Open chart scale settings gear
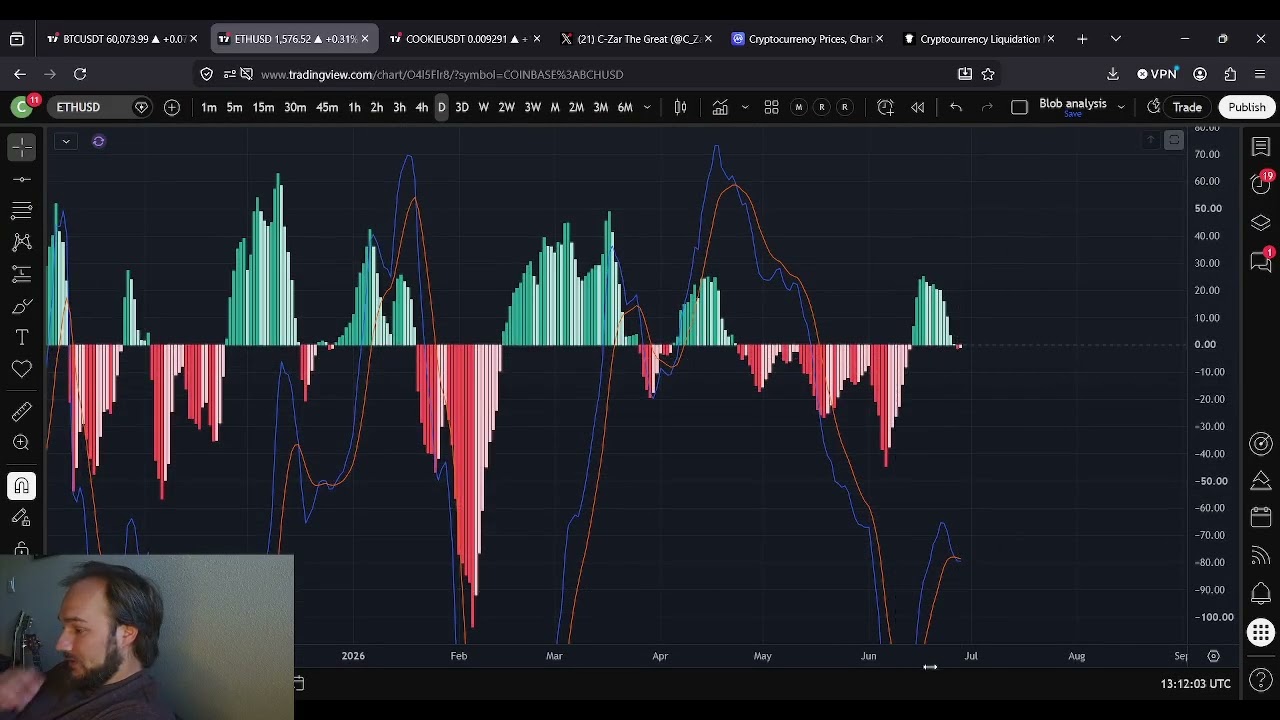Viewport: 1280px width, 720px height. click(x=1214, y=656)
